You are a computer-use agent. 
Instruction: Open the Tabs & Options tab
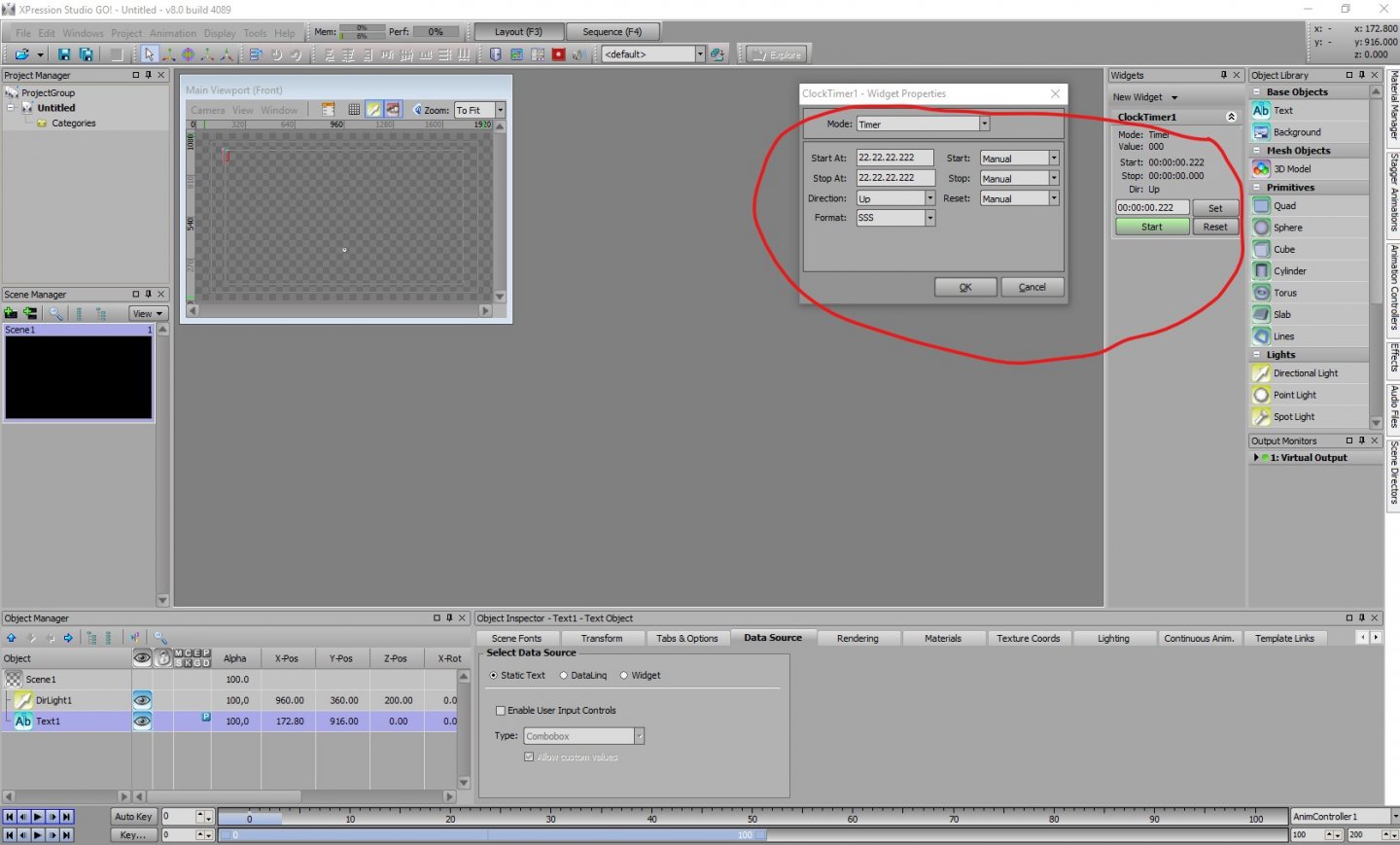click(x=686, y=638)
